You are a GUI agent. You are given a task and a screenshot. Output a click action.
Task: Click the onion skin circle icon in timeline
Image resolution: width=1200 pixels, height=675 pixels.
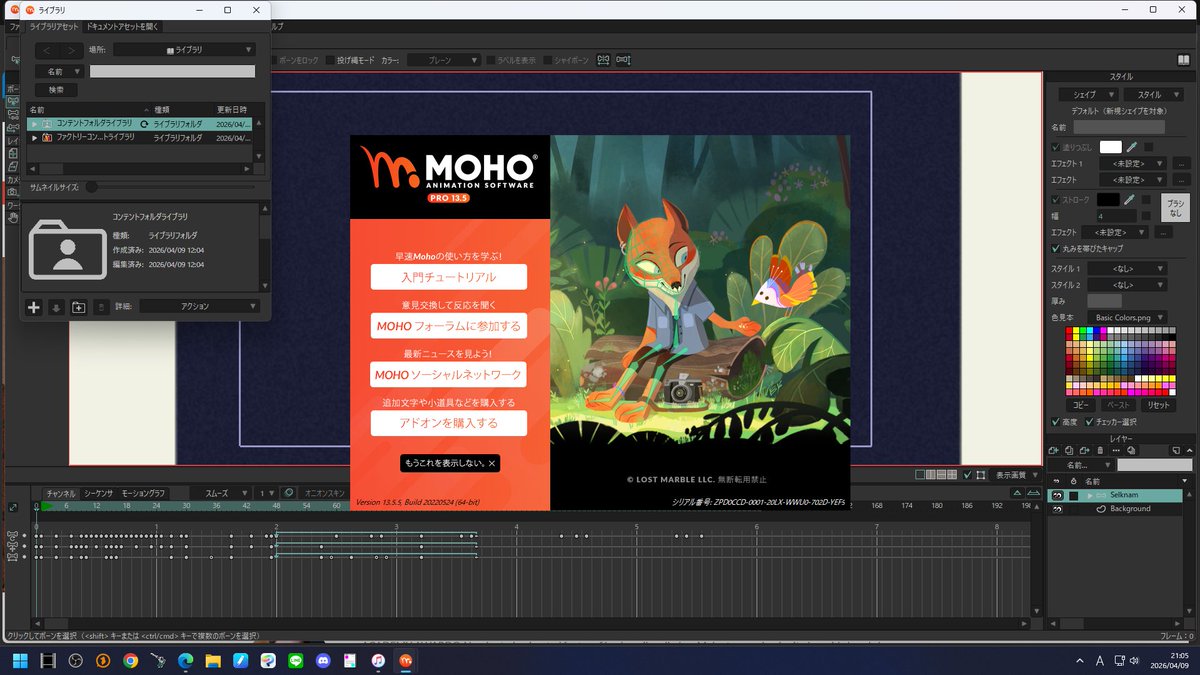tap(288, 493)
